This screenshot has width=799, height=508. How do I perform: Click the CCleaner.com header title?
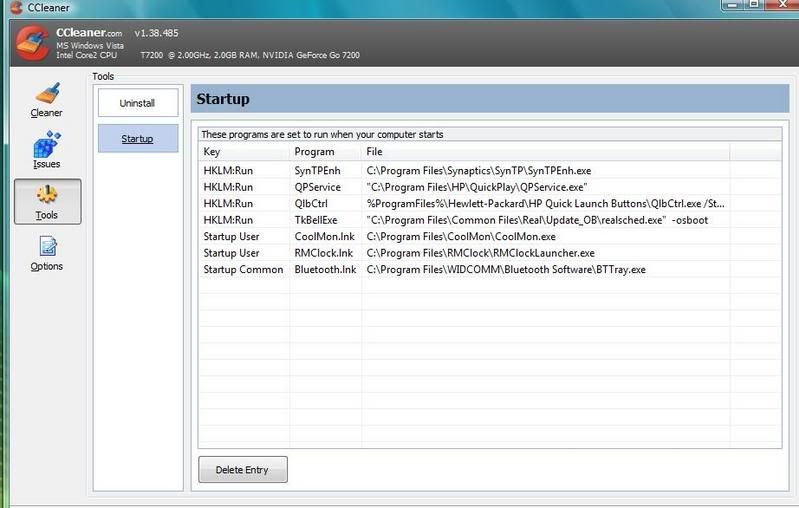[89, 33]
